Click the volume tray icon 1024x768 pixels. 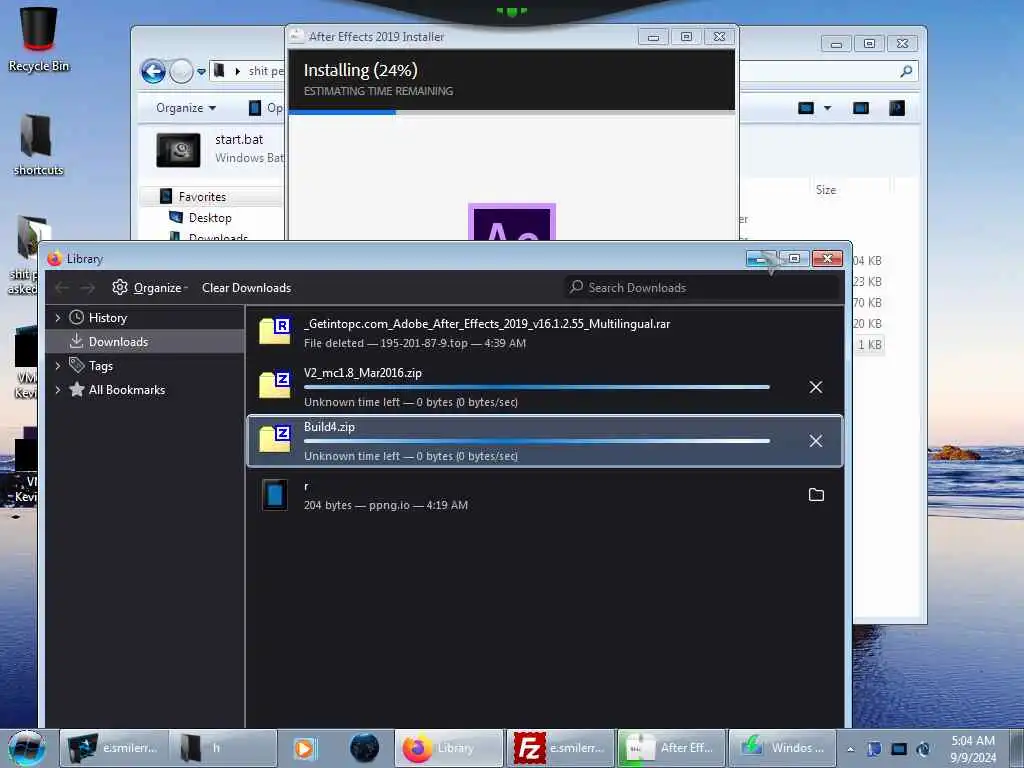[923, 749]
